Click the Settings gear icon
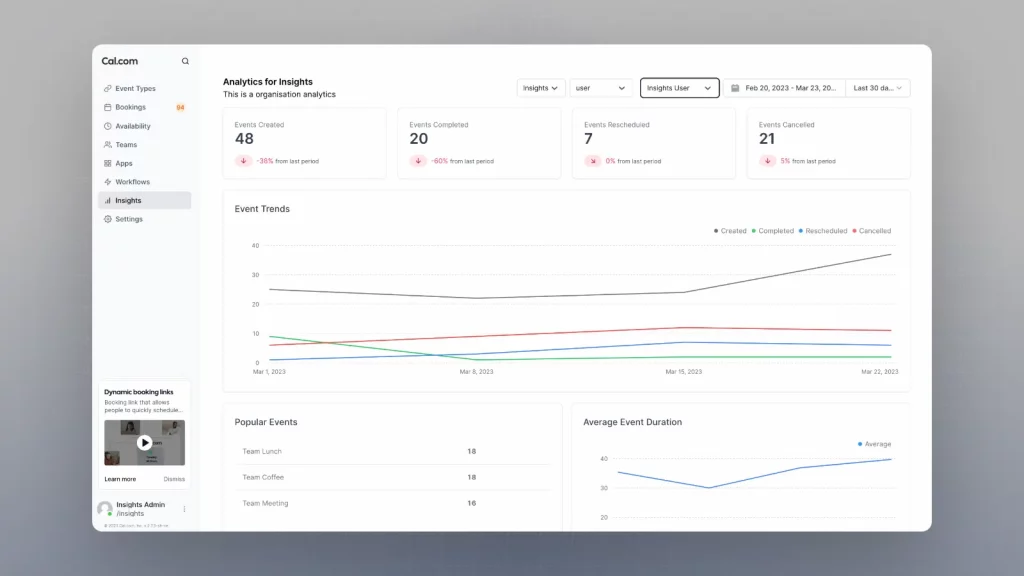Viewport: 1024px width, 576px height. point(107,219)
